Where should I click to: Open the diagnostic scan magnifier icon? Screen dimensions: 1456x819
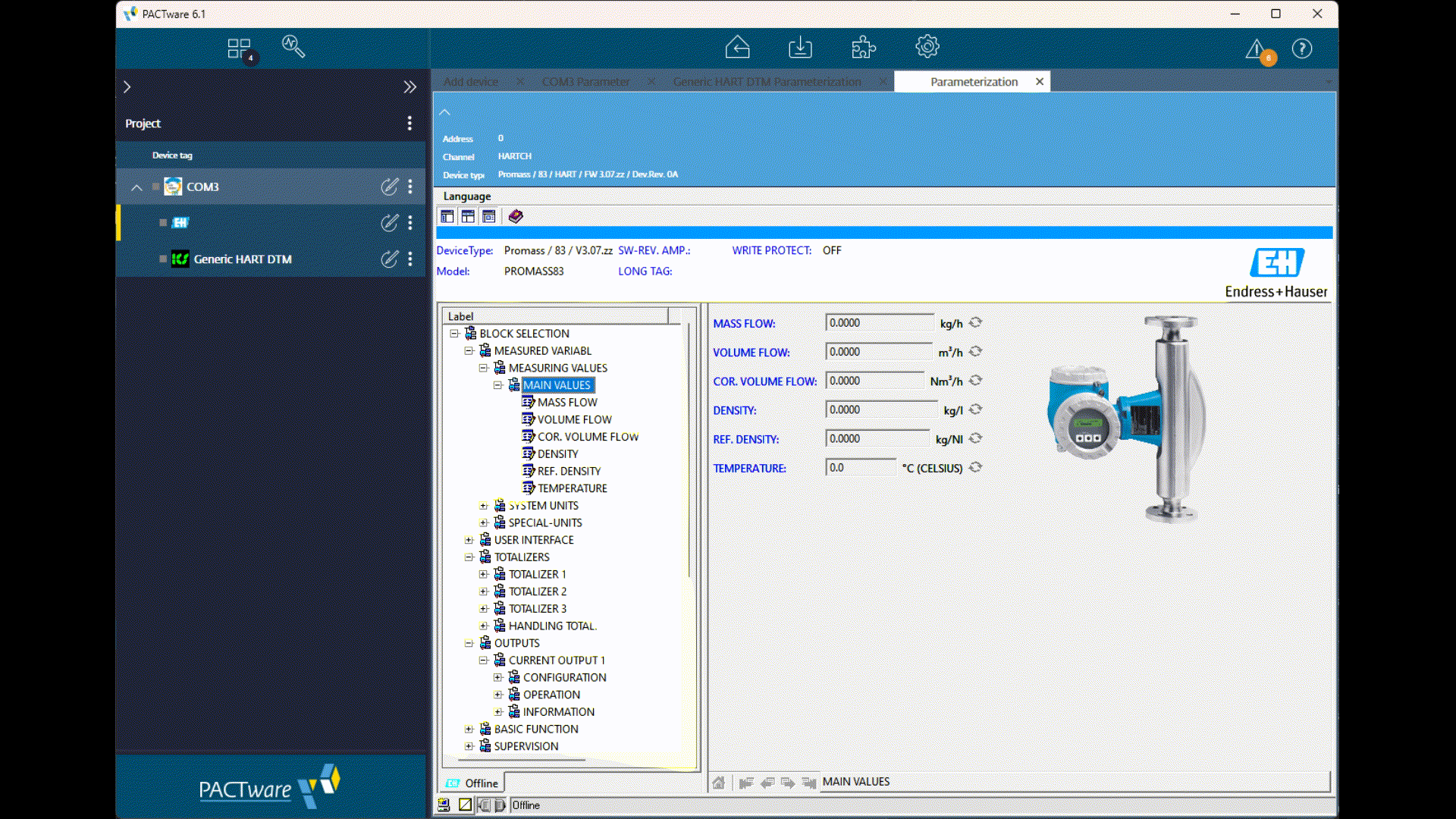coord(293,47)
